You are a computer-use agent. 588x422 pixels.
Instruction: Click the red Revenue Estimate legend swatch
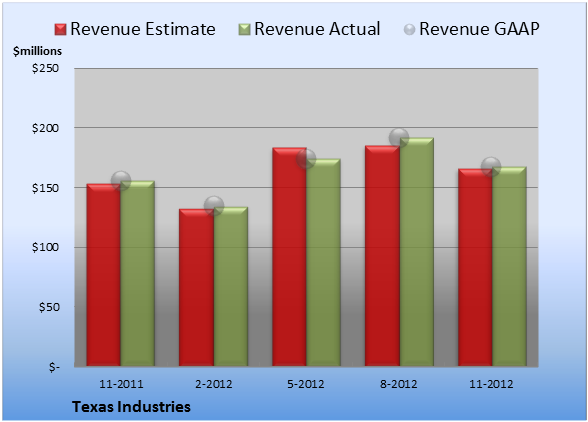pyautogui.click(x=60, y=29)
